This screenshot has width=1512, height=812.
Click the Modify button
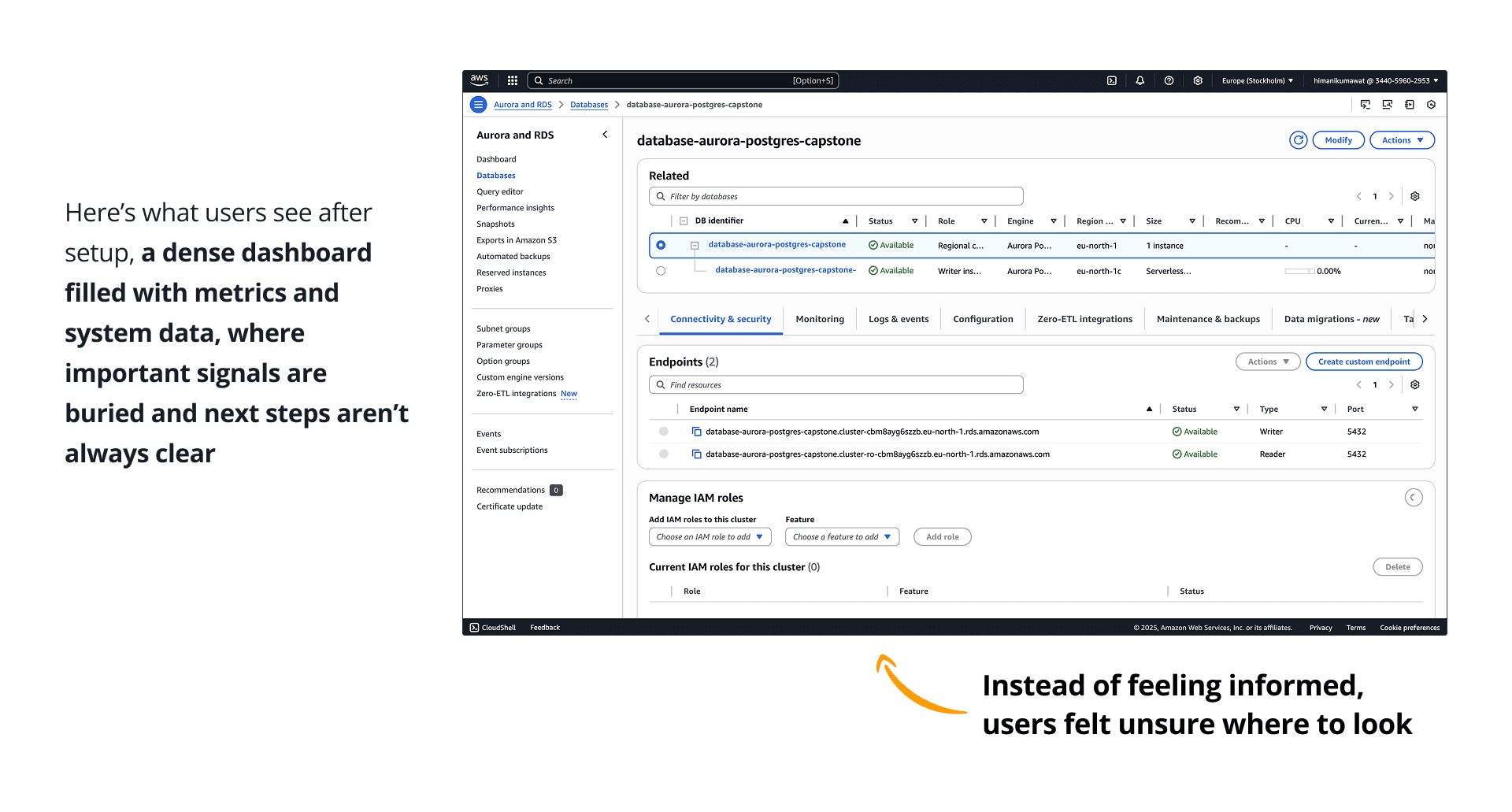(x=1338, y=140)
